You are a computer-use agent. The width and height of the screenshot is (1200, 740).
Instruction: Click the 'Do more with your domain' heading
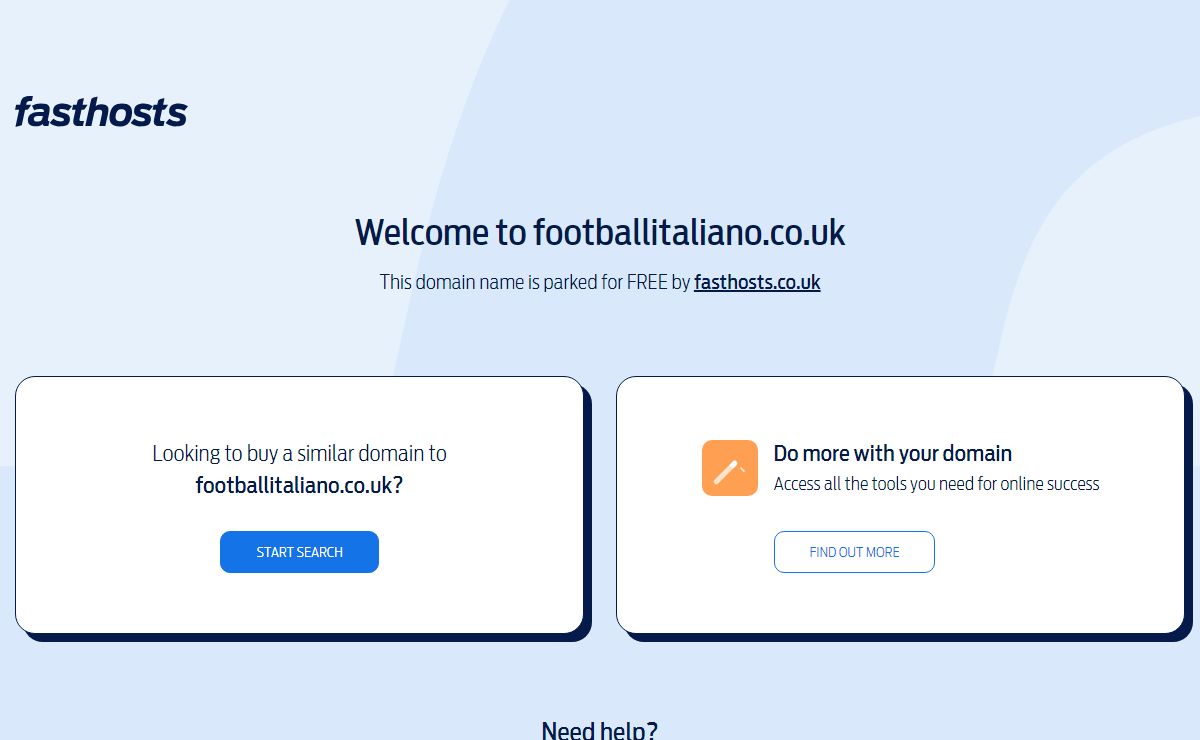tap(892, 453)
